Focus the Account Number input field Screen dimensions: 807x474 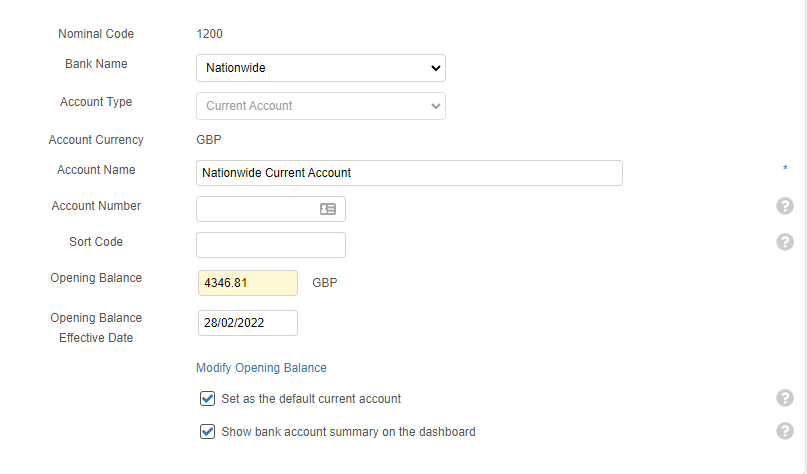(257, 209)
